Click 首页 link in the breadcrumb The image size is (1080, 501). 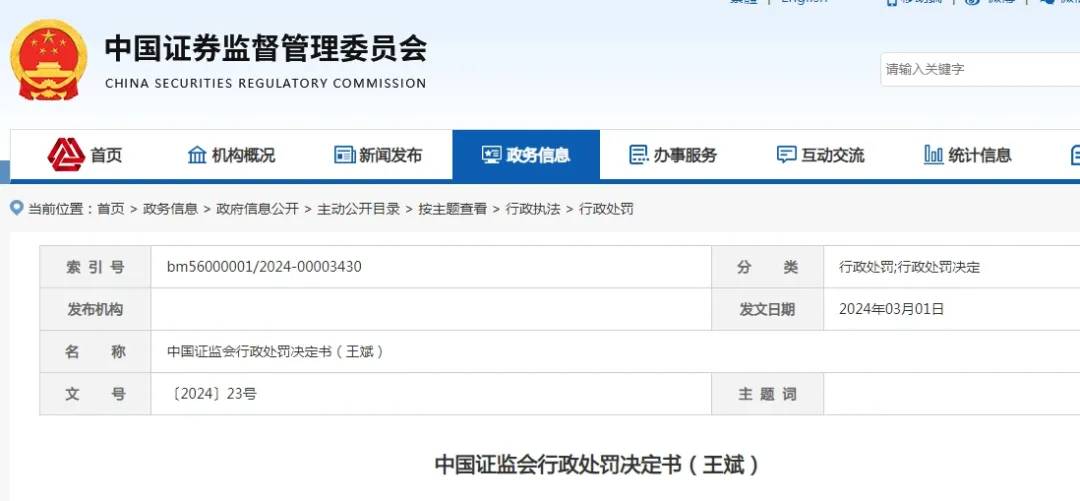pos(111,209)
